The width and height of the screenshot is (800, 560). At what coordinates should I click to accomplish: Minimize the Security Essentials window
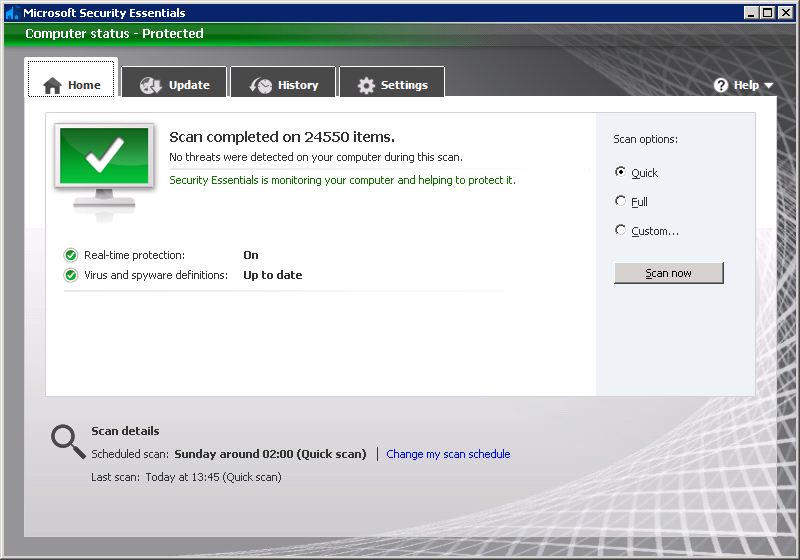751,13
